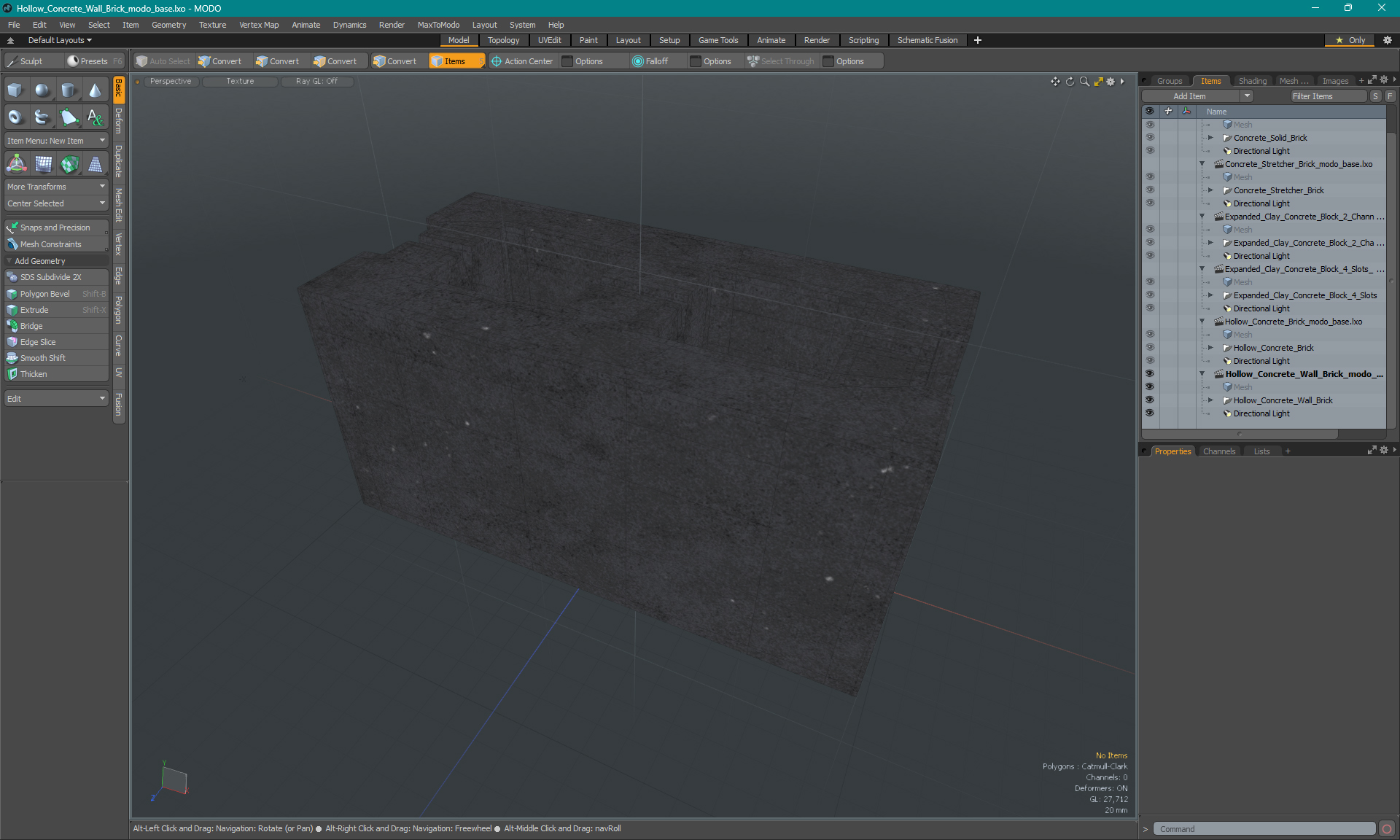Switch to the Channels tab

tap(1219, 451)
